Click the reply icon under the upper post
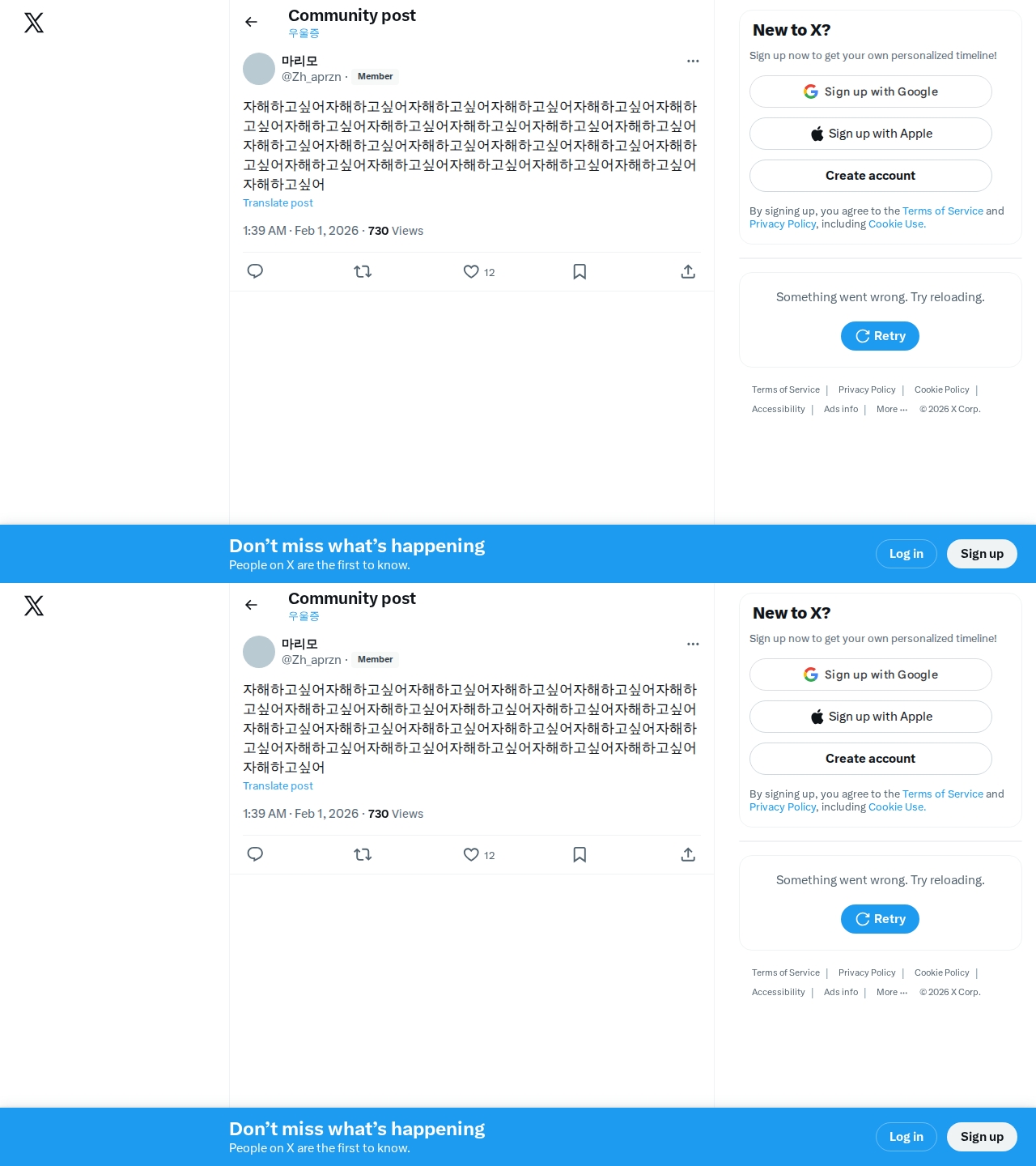This screenshot has height=1166, width=1036. pyautogui.click(x=255, y=271)
